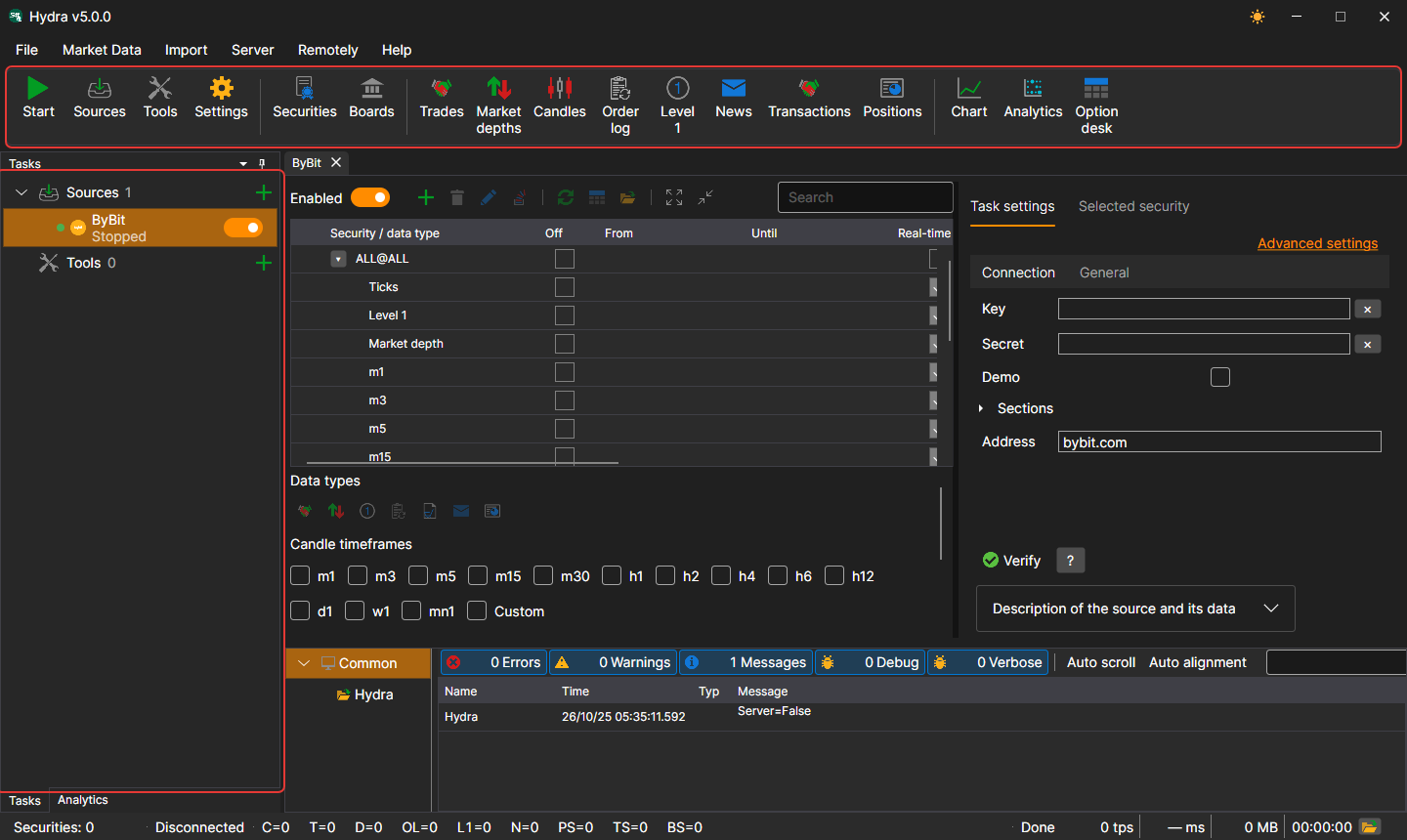
Task: Switch to the Selected security tab
Action: pyautogui.click(x=1133, y=206)
